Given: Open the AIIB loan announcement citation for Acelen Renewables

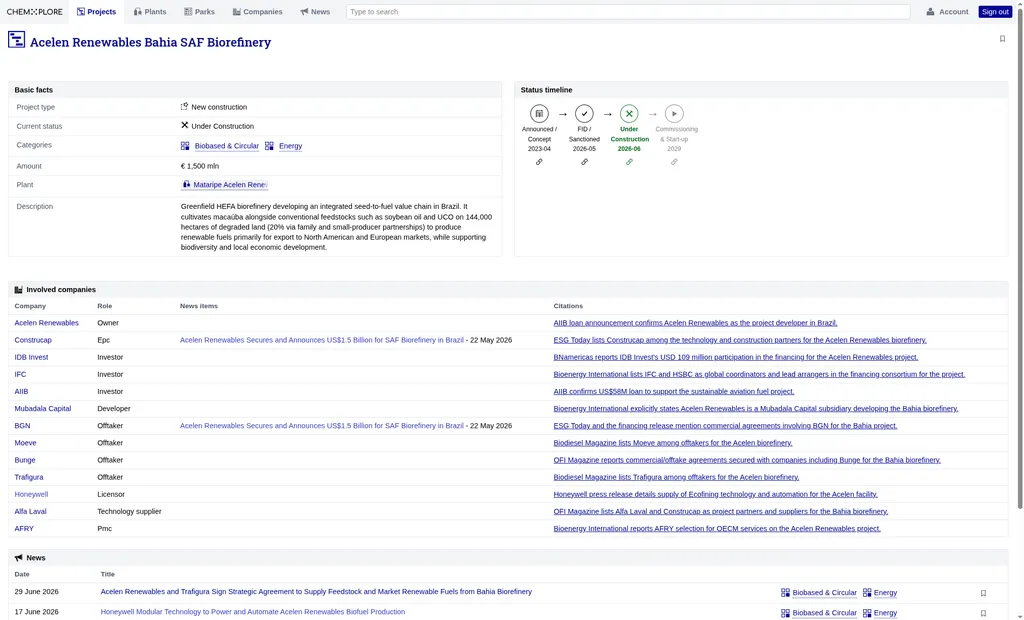Looking at the screenshot, I should click(695, 323).
